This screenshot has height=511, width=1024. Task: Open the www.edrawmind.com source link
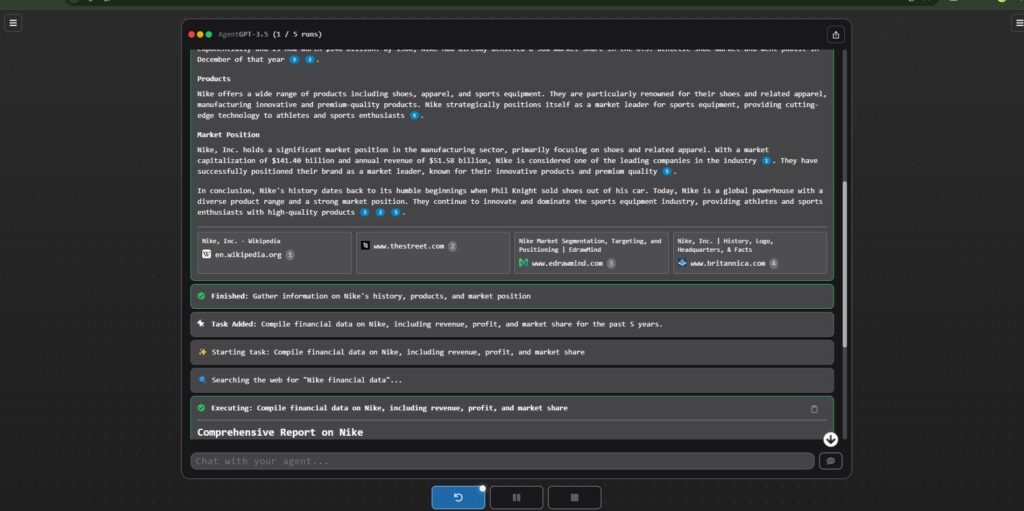[567, 263]
